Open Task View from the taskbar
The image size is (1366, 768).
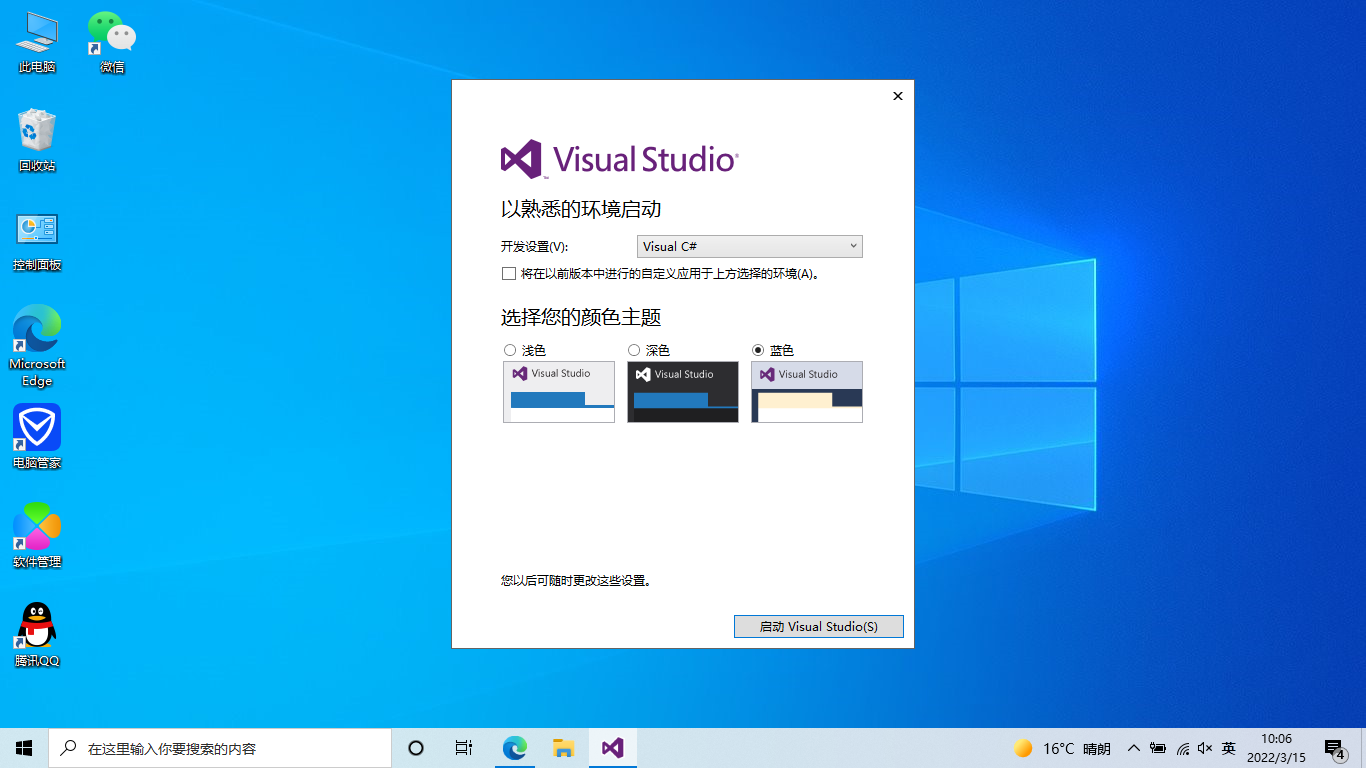[464, 748]
